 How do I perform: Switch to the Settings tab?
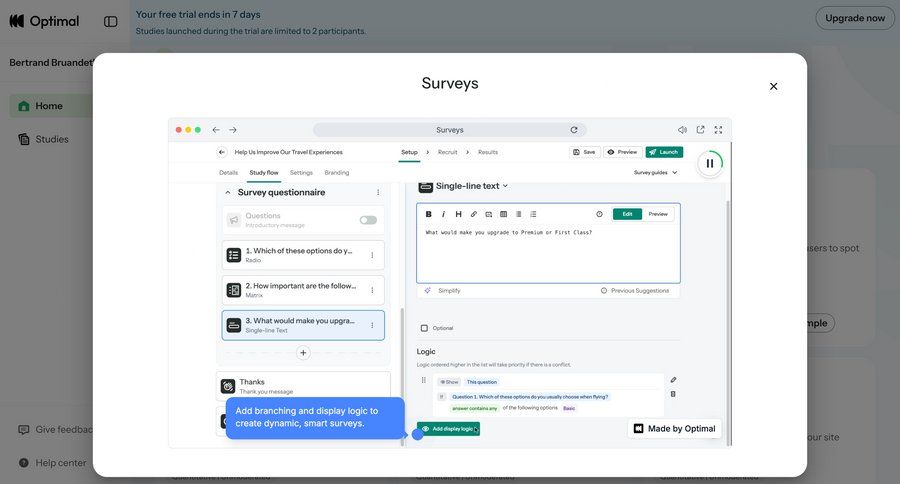[301, 172]
